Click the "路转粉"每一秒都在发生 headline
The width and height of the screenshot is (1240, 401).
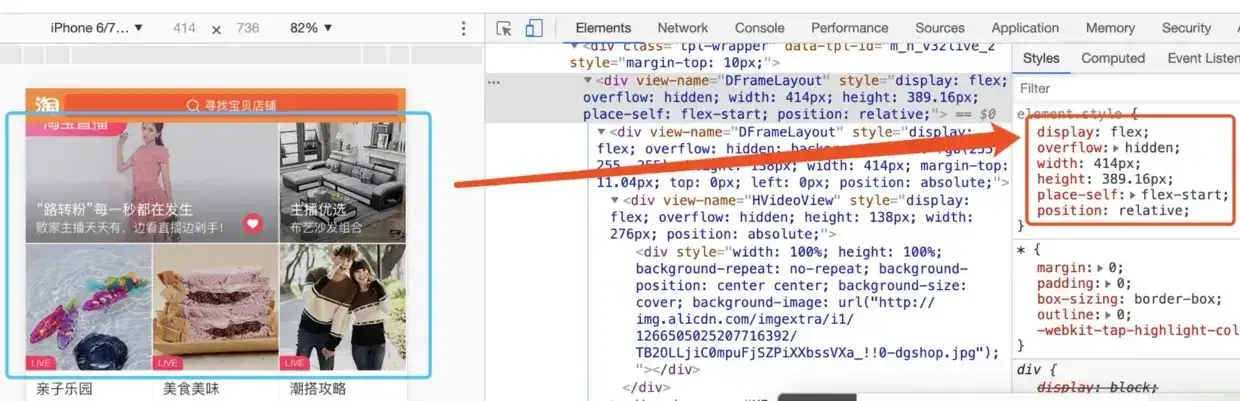[114, 210]
